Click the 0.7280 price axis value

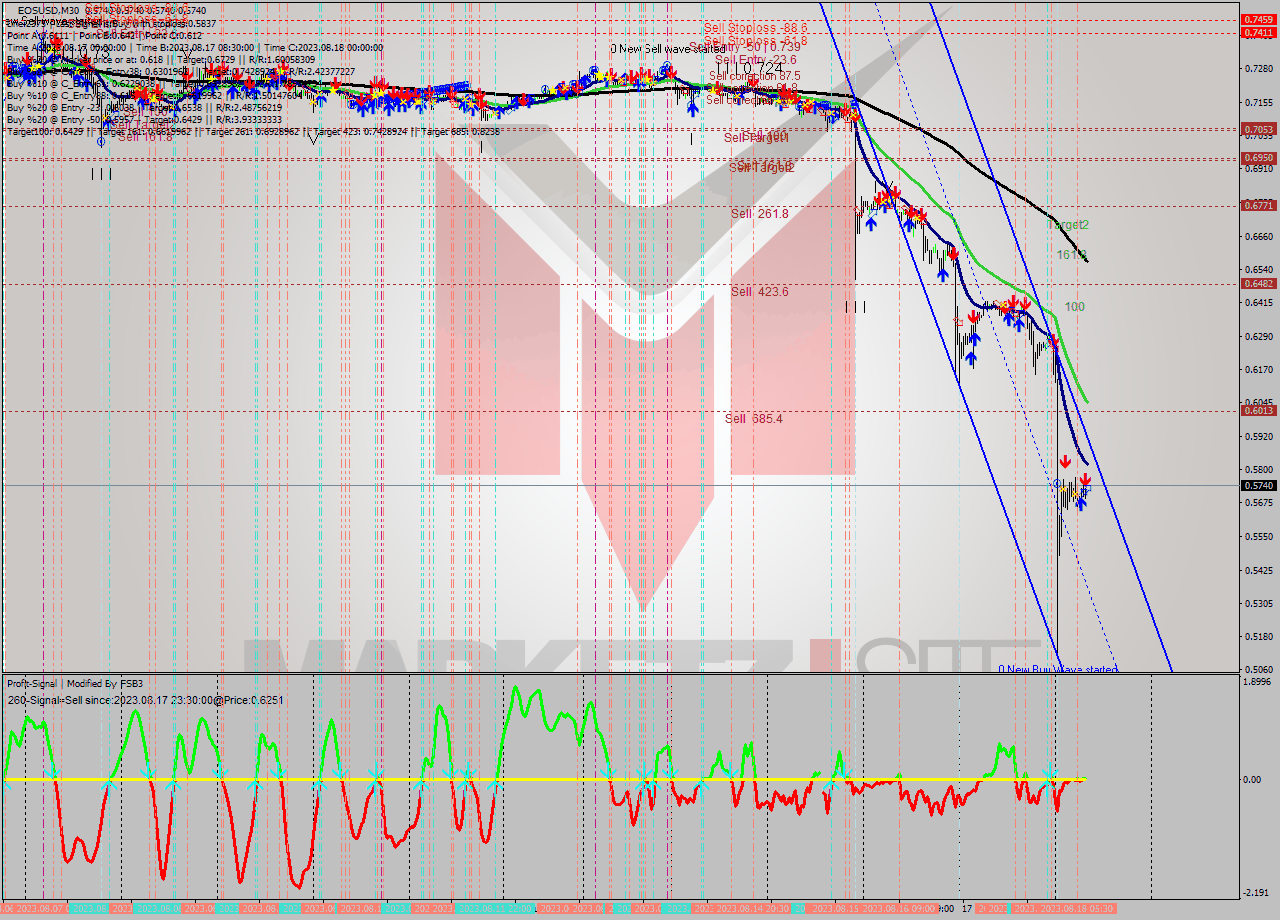(1257, 69)
